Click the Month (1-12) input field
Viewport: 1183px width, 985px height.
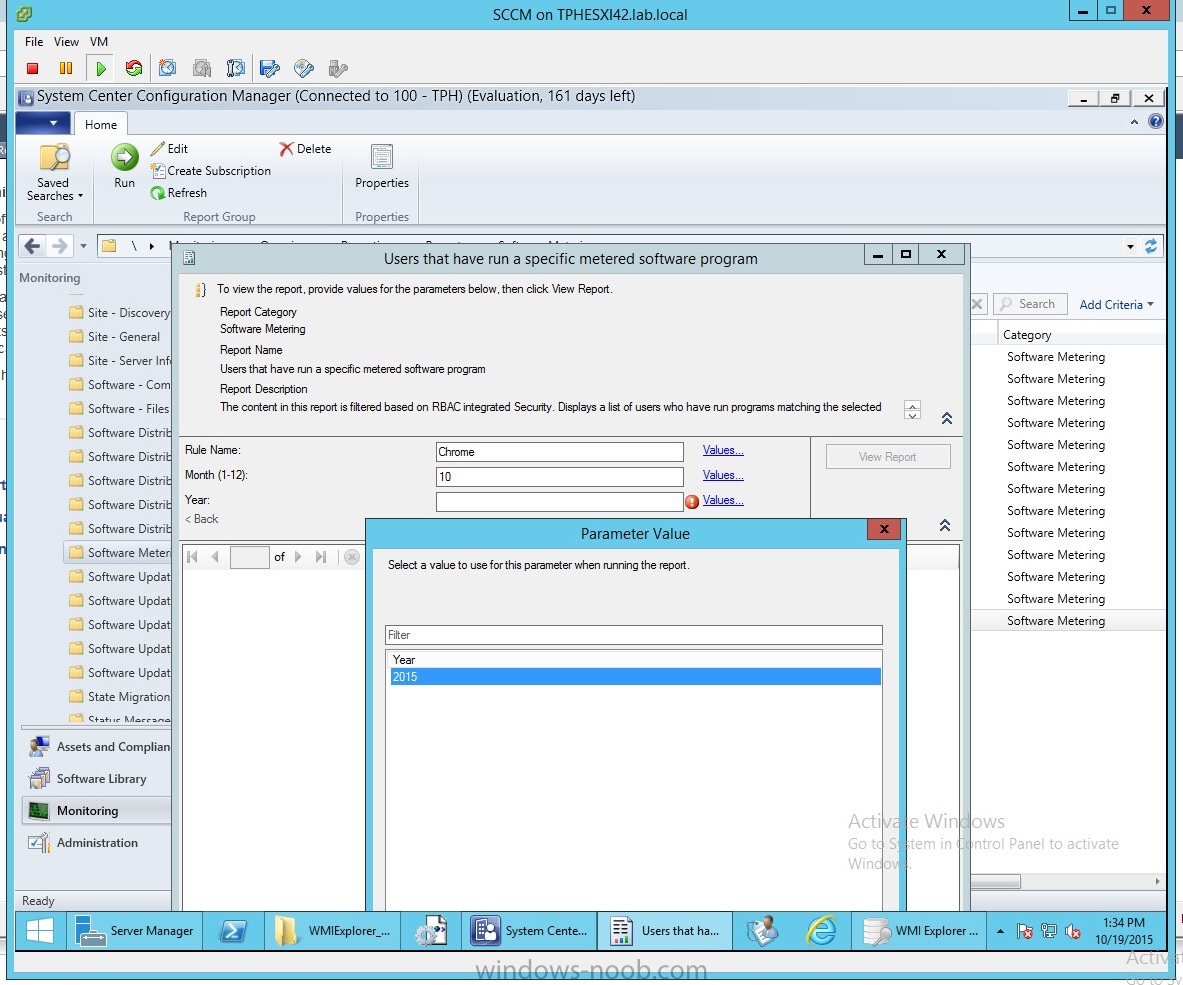560,477
